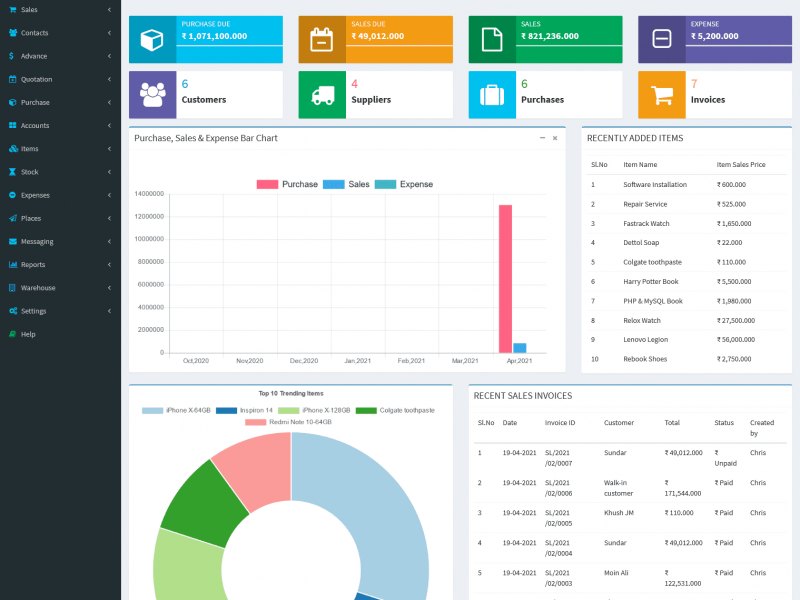The width and height of the screenshot is (800, 600).
Task: Click the blue Sales bar for Apr,2021
Action: click(x=519, y=348)
